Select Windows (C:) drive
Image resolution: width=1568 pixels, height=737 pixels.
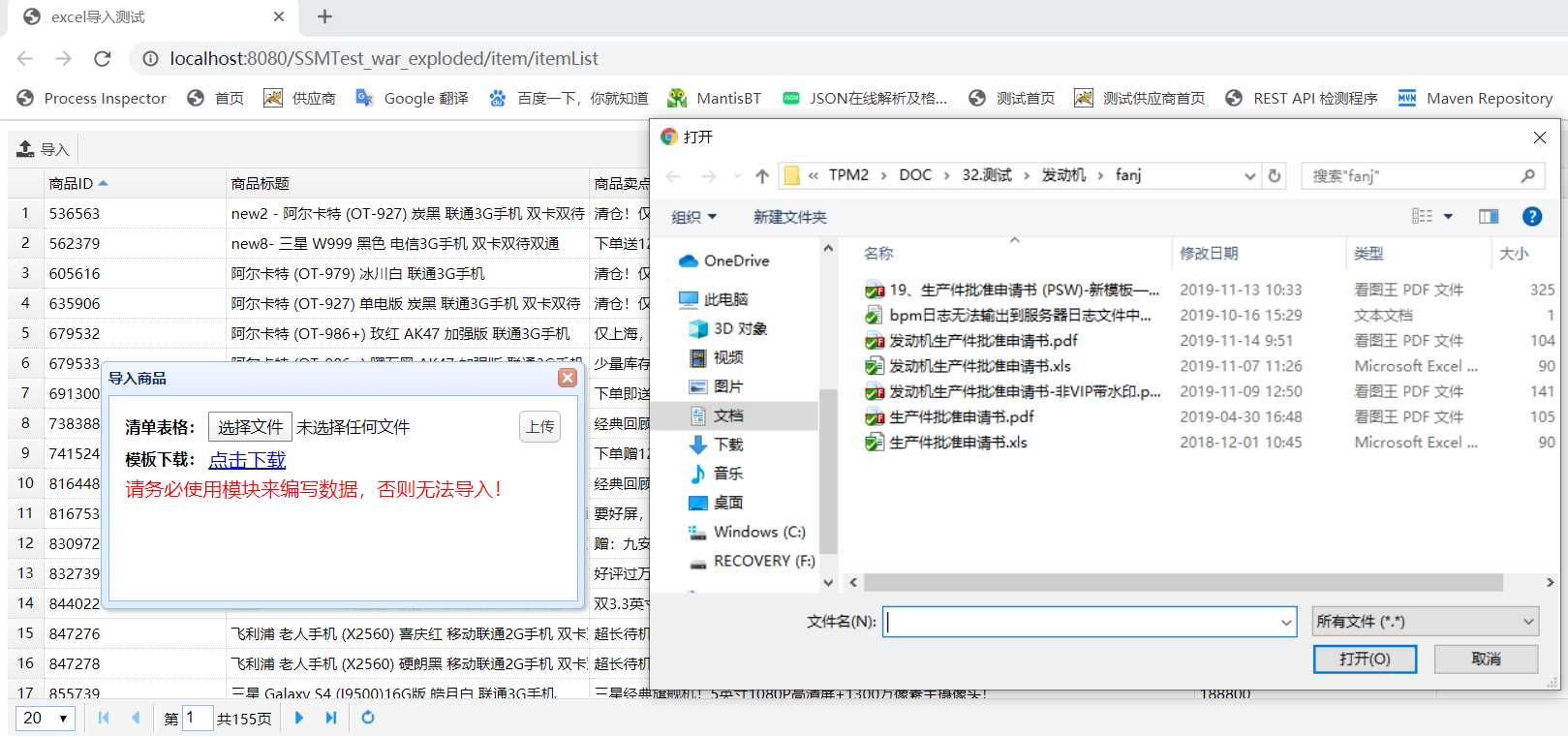[x=747, y=532]
